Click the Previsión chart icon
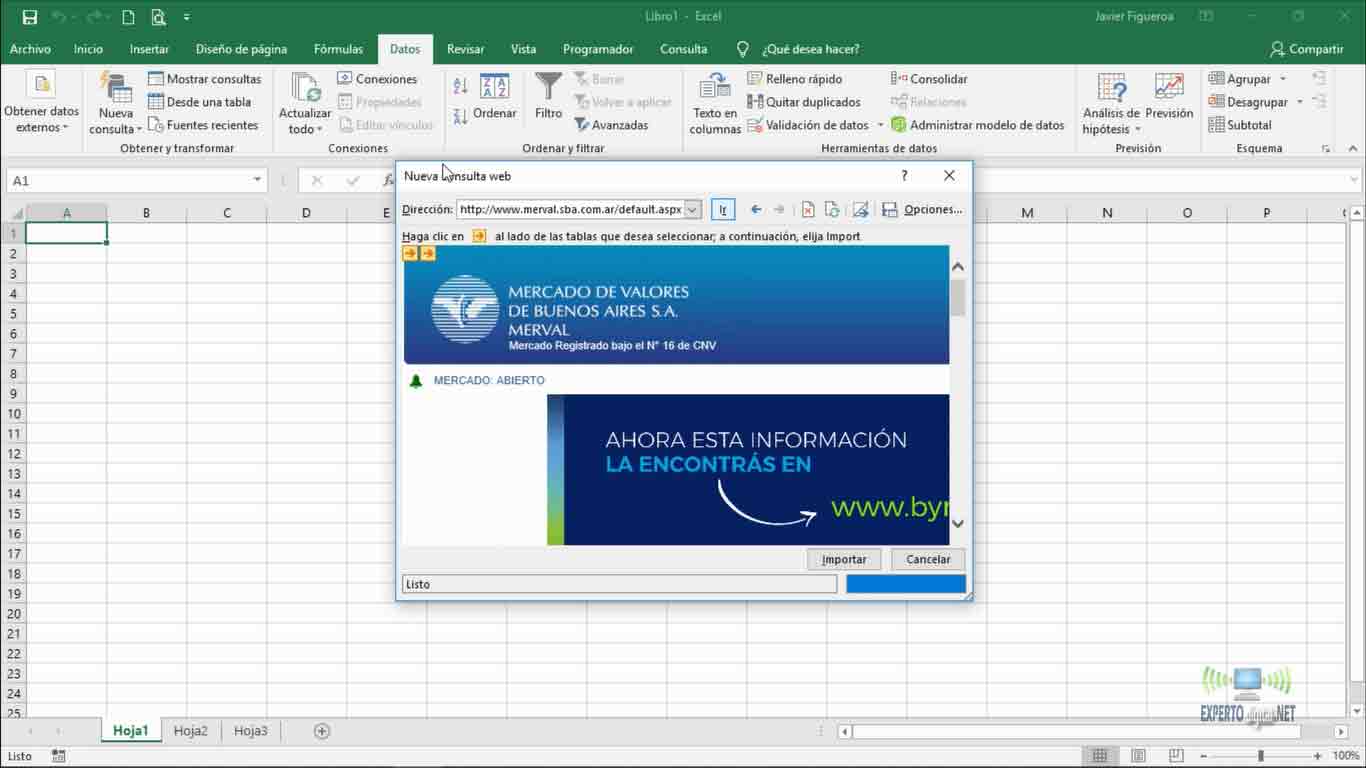The width and height of the screenshot is (1366, 768). (1168, 88)
